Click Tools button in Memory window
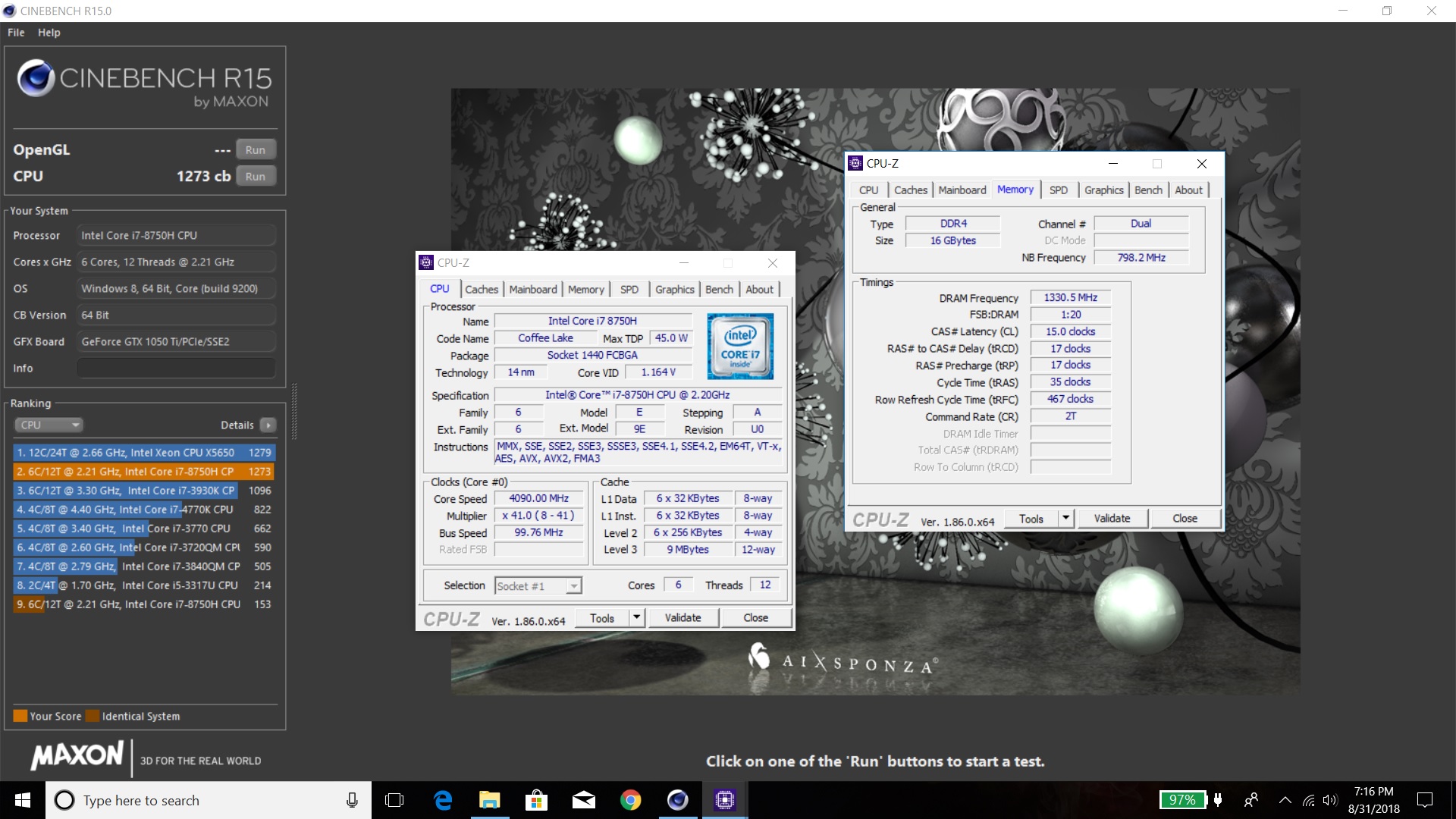Image resolution: width=1456 pixels, height=819 pixels. 1031,518
